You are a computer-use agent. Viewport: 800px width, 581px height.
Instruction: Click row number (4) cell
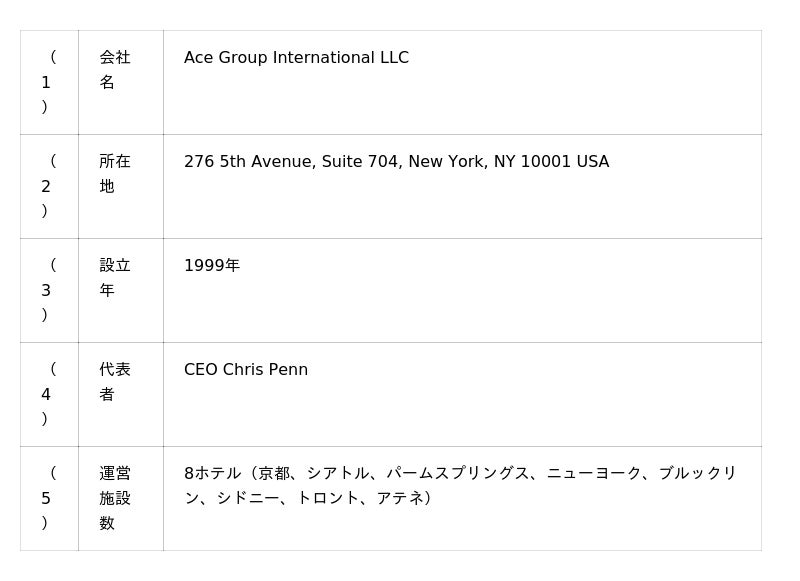[46, 394]
